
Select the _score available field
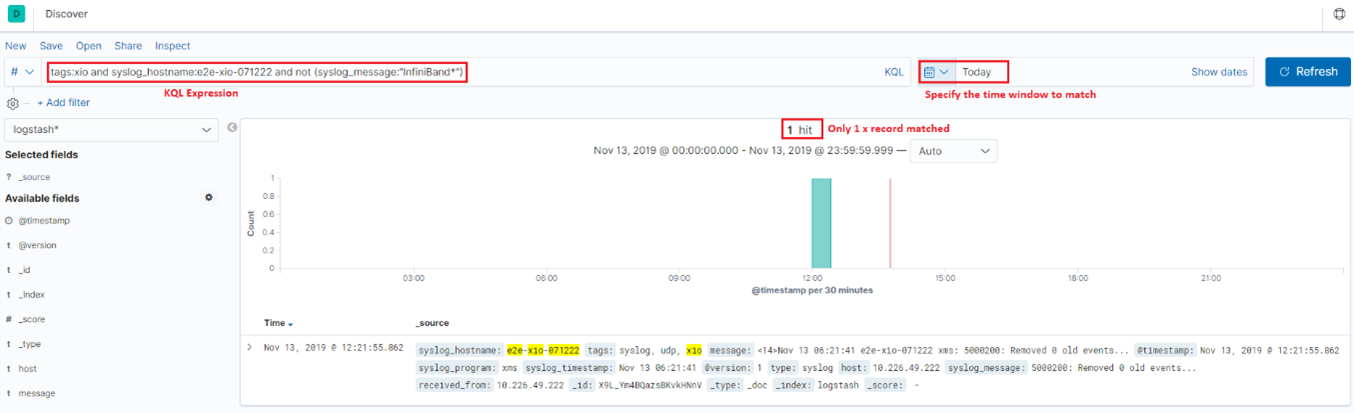31,319
